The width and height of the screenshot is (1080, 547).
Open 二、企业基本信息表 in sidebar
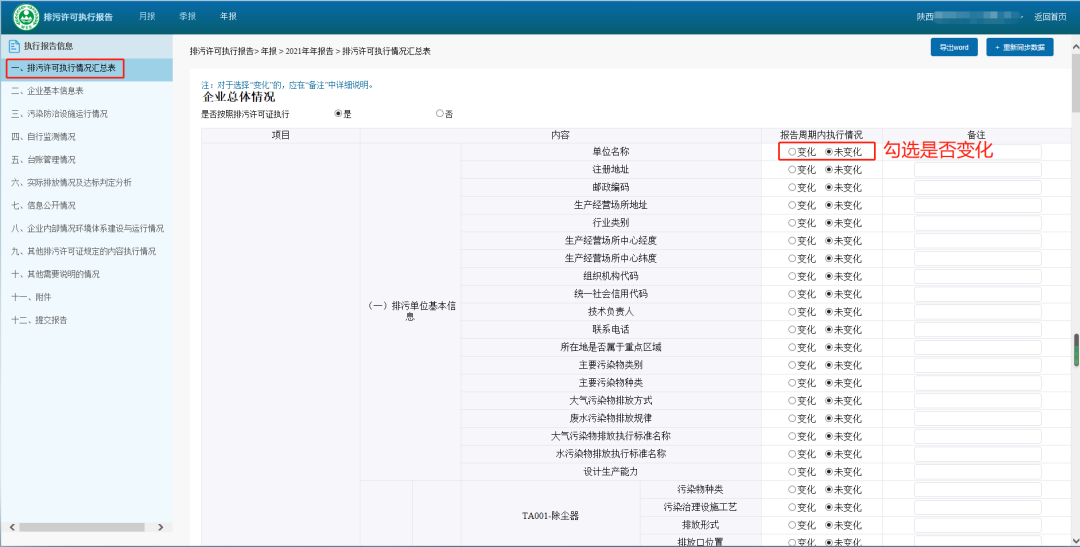[55, 91]
